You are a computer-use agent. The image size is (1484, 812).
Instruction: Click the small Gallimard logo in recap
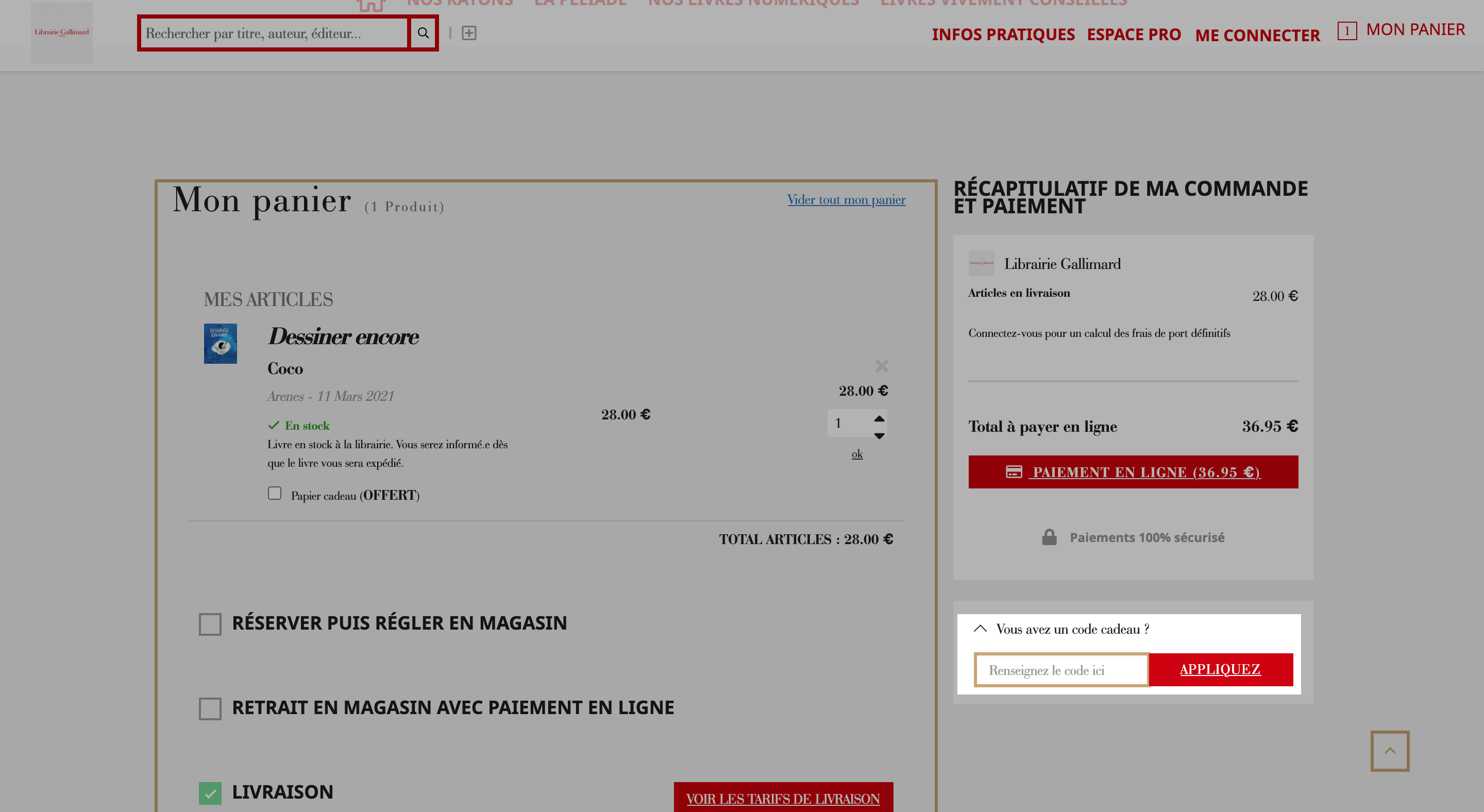[x=981, y=263]
